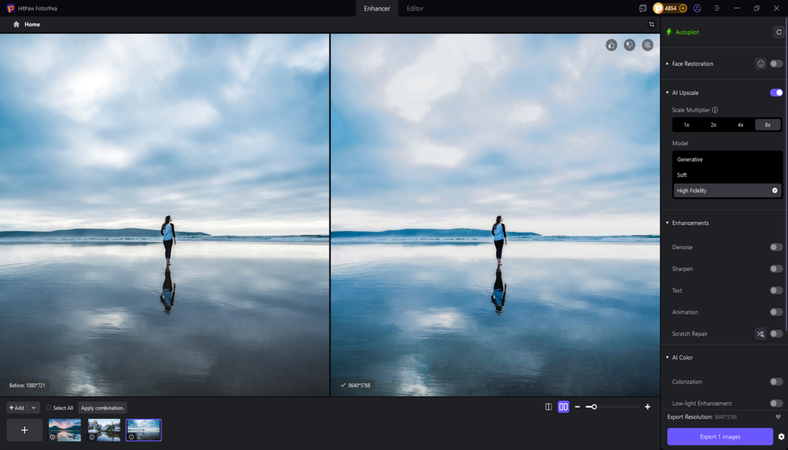Switch to split slider compare view
The height and width of the screenshot is (450, 788).
(548, 407)
